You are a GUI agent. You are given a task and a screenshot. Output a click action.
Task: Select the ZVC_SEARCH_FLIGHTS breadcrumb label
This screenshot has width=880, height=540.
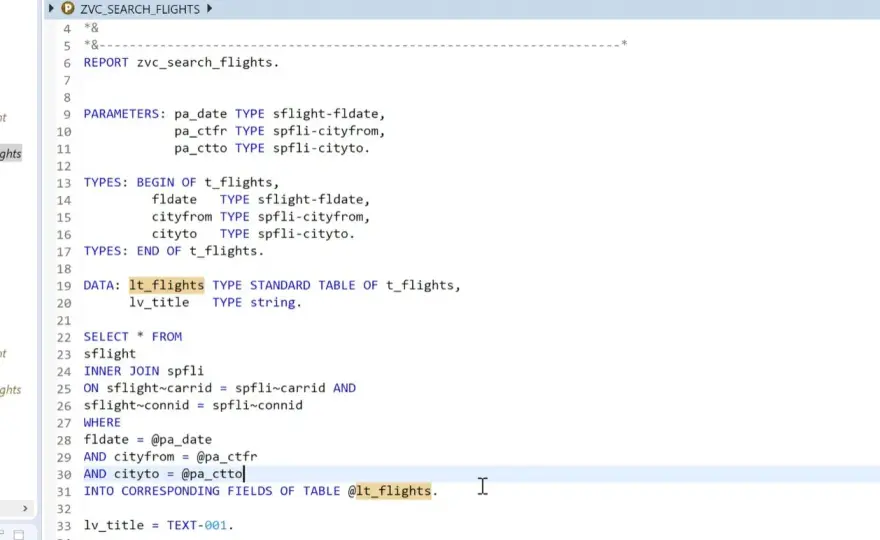pos(140,9)
